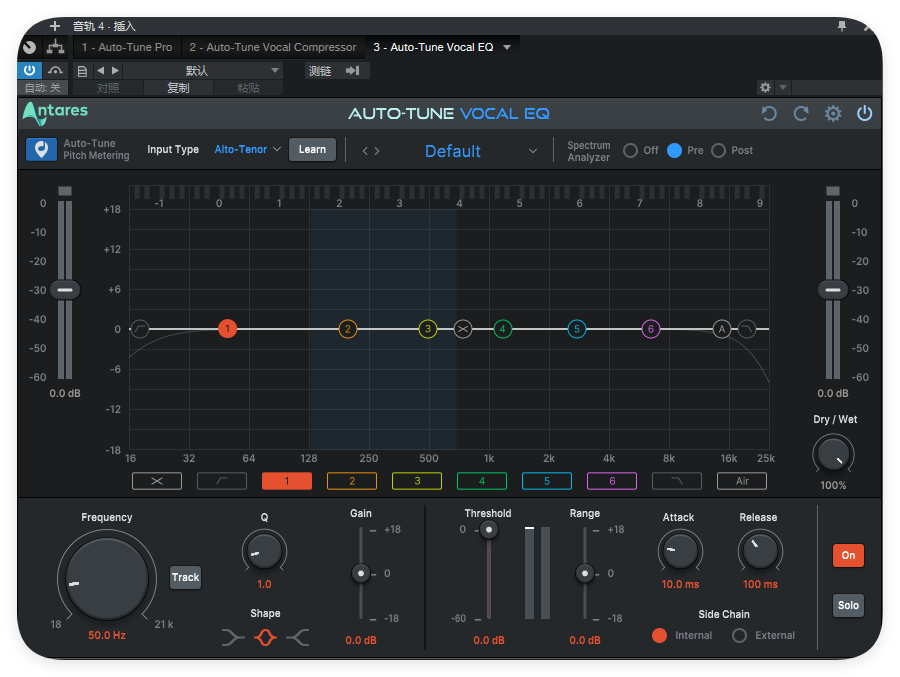Toggle band Solo button
This screenshot has width=900, height=677.
click(x=848, y=605)
